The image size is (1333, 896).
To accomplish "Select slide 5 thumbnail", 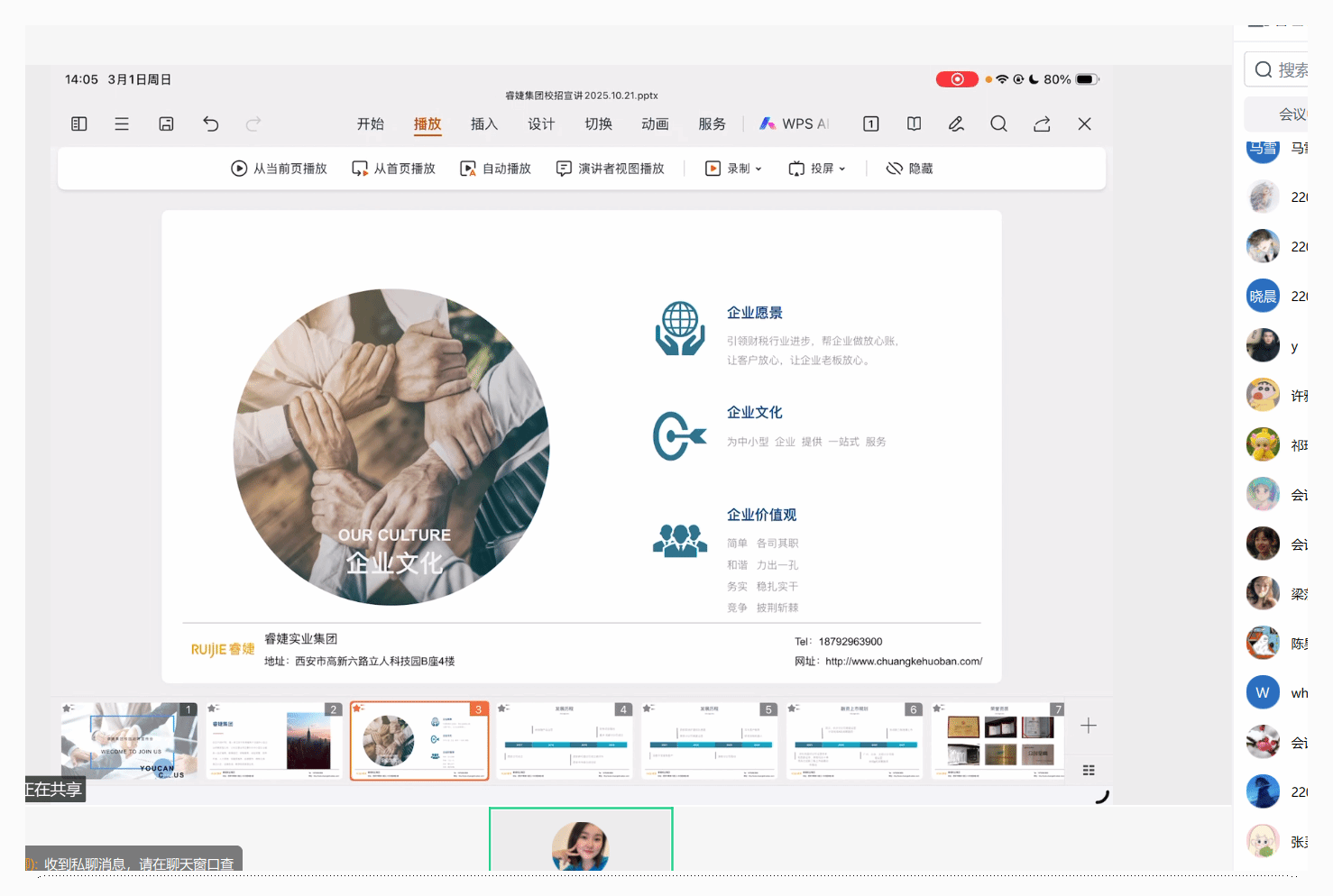I will 709,741.
